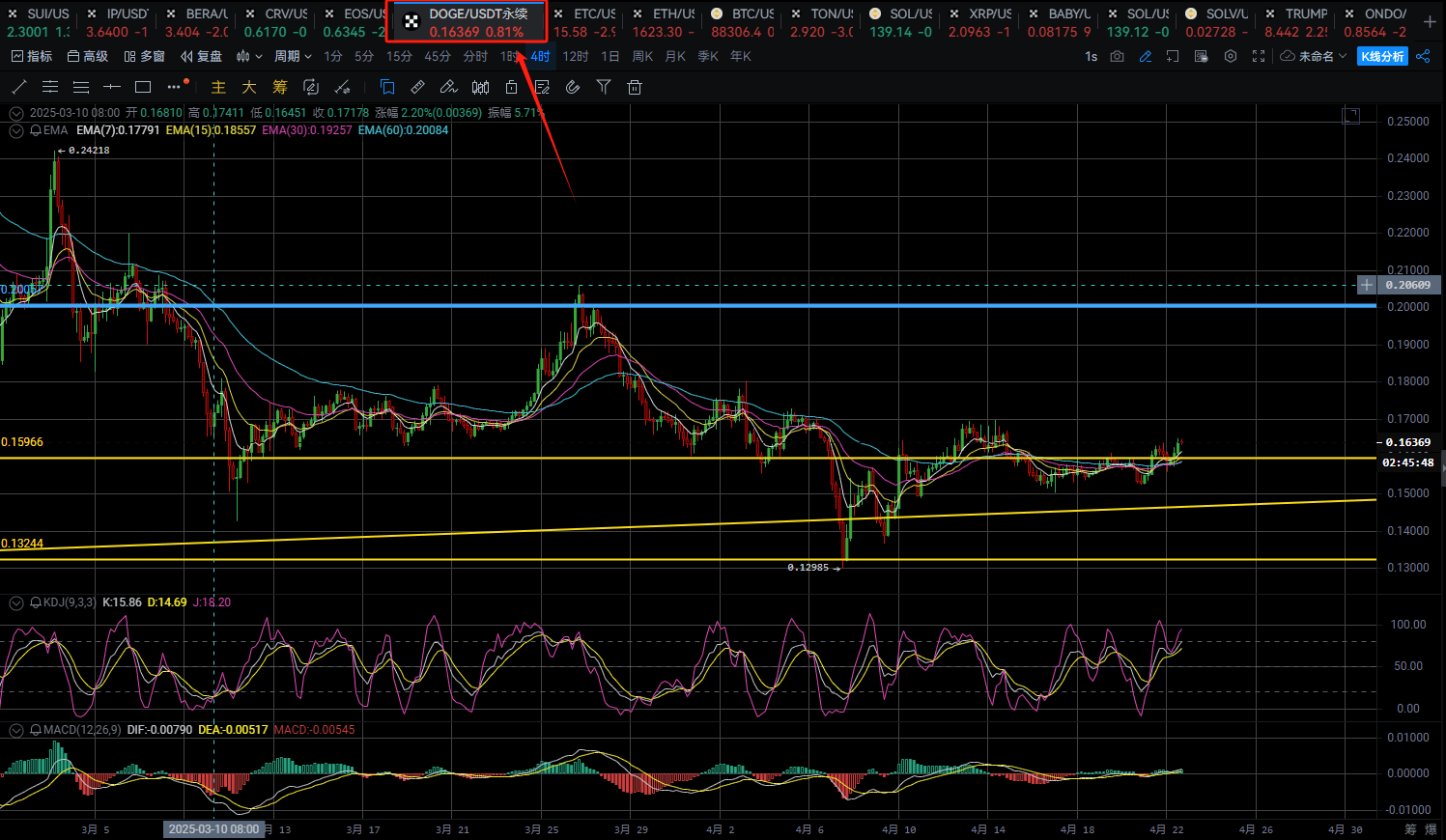
Task: Select the rectangle drawing tool
Action: [143, 87]
